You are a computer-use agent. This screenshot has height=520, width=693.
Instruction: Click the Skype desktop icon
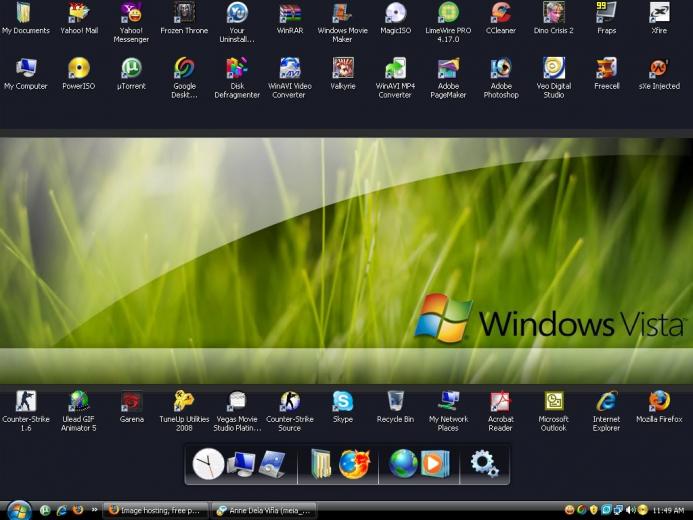[343, 406]
